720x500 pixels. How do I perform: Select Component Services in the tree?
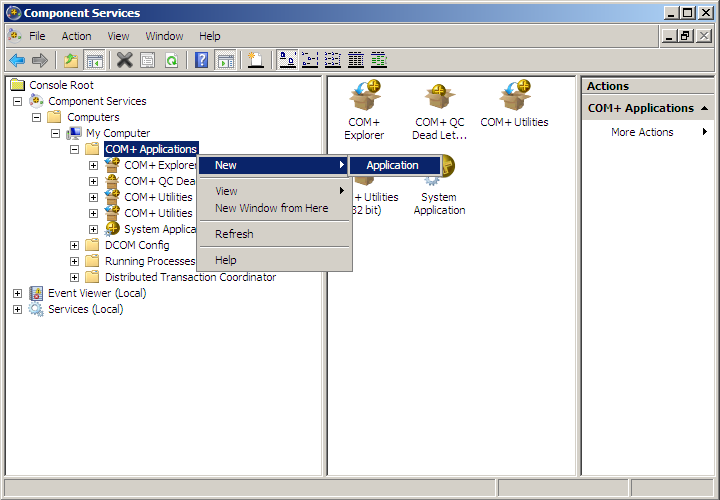(97, 101)
